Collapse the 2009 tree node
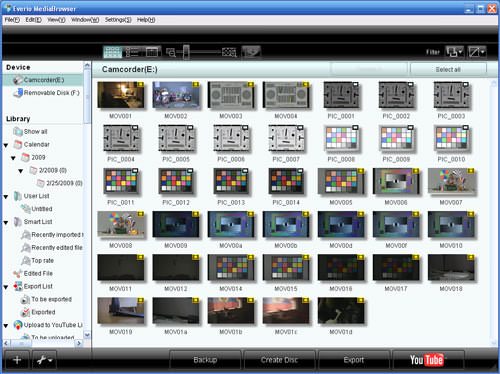500x374 pixels. pos(13,158)
